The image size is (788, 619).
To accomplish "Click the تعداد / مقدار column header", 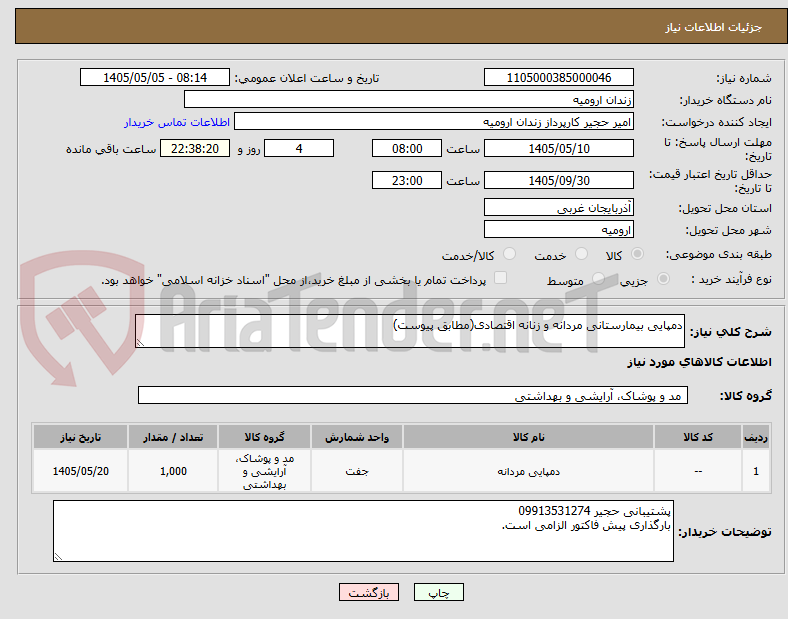I will (x=173, y=437).
